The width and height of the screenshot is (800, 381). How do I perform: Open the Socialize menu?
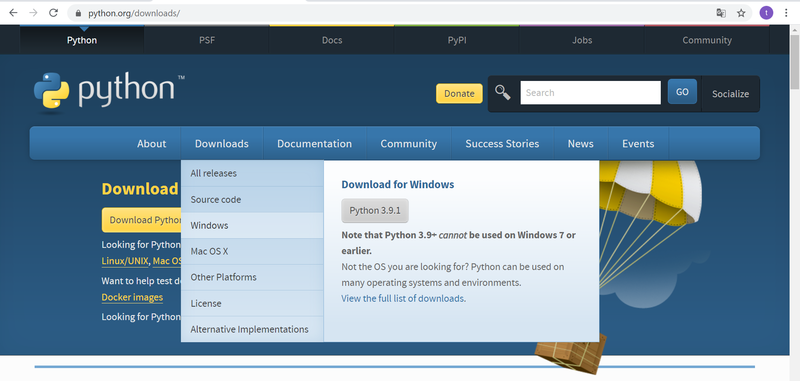pyautogui.click(x=731, y=94)
